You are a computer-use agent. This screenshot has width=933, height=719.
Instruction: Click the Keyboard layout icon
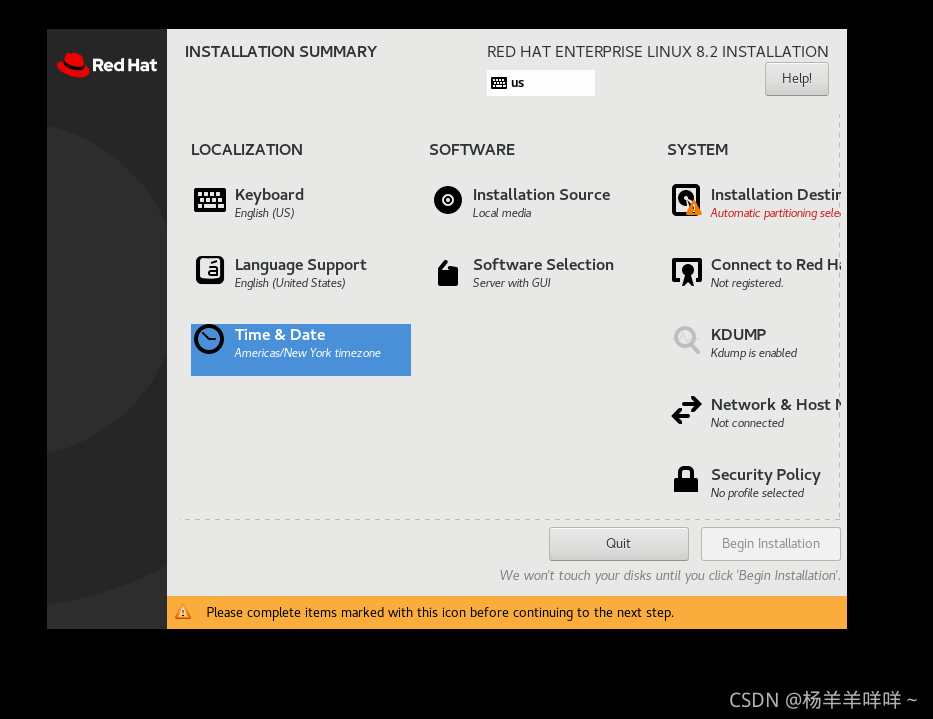click(x=209, y=201)
